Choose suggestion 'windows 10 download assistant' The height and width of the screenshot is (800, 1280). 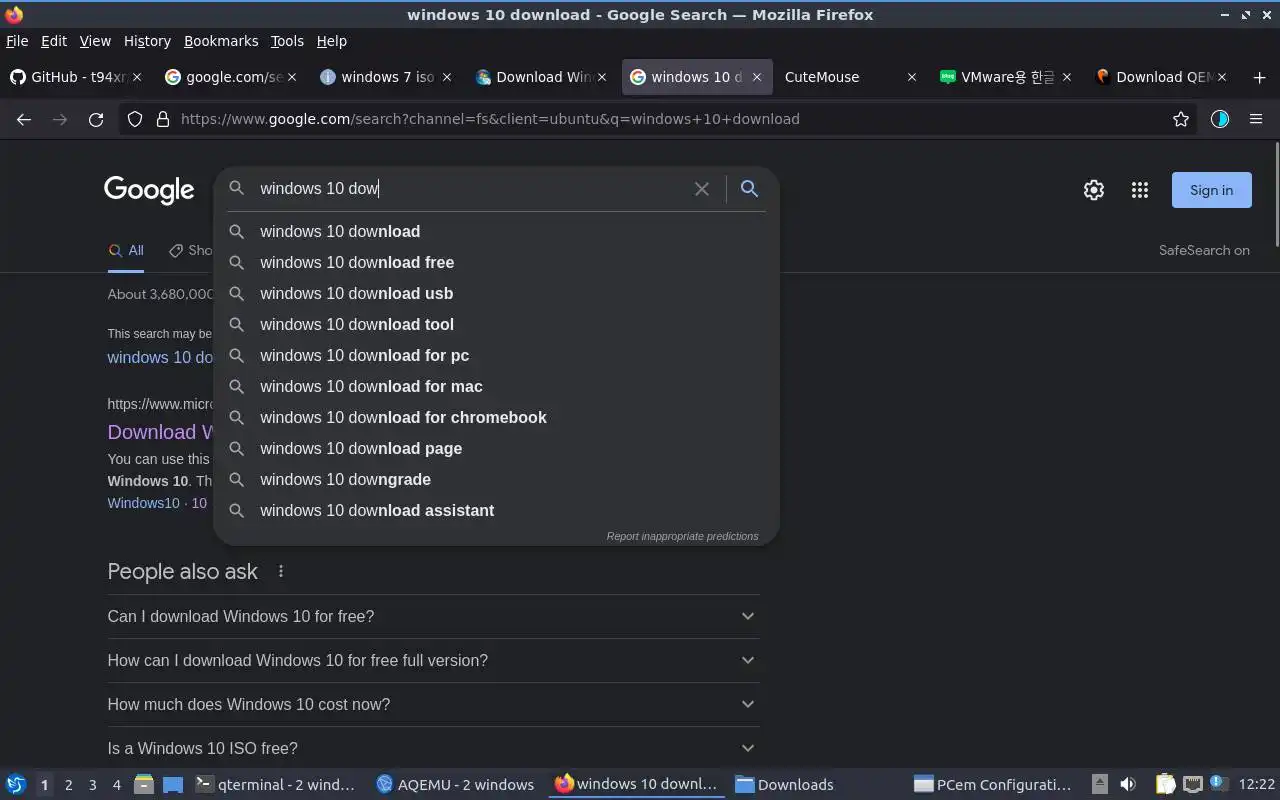[496, 510]
